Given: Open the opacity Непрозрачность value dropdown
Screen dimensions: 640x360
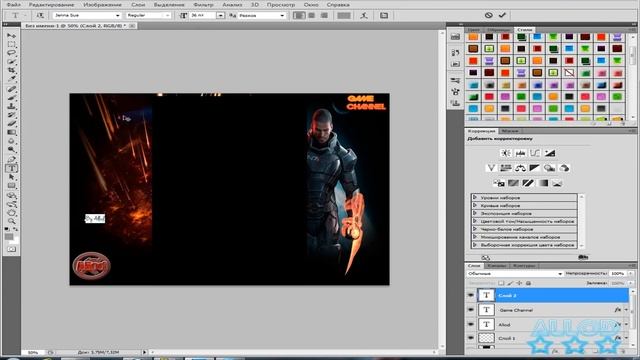Looking at the screenshot, I should point(631,273).
